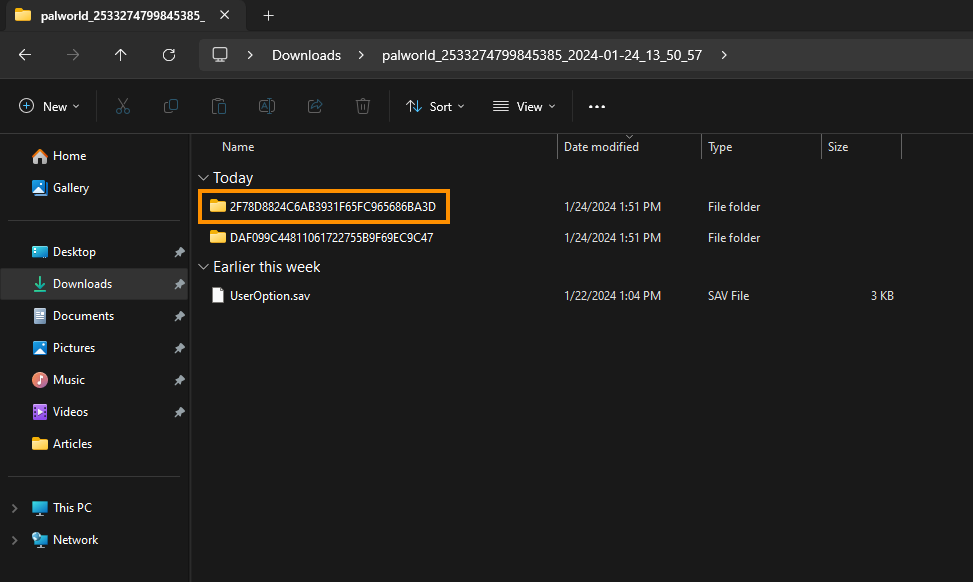The width and height of the screenshot is (973, 582).
Task: Open the See more three-dots menu
Action: pos(597,107)
